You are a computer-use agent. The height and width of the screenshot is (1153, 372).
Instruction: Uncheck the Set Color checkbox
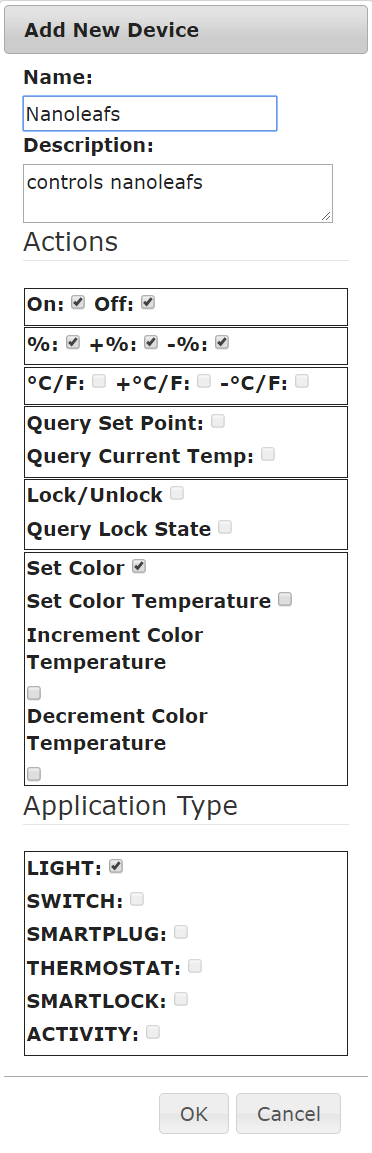point(139,566)
